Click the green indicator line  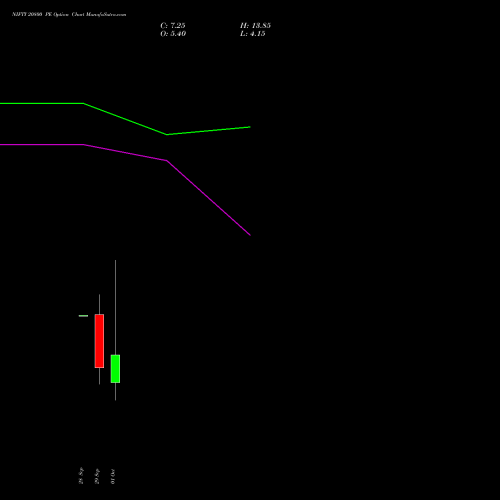(125, 119)
